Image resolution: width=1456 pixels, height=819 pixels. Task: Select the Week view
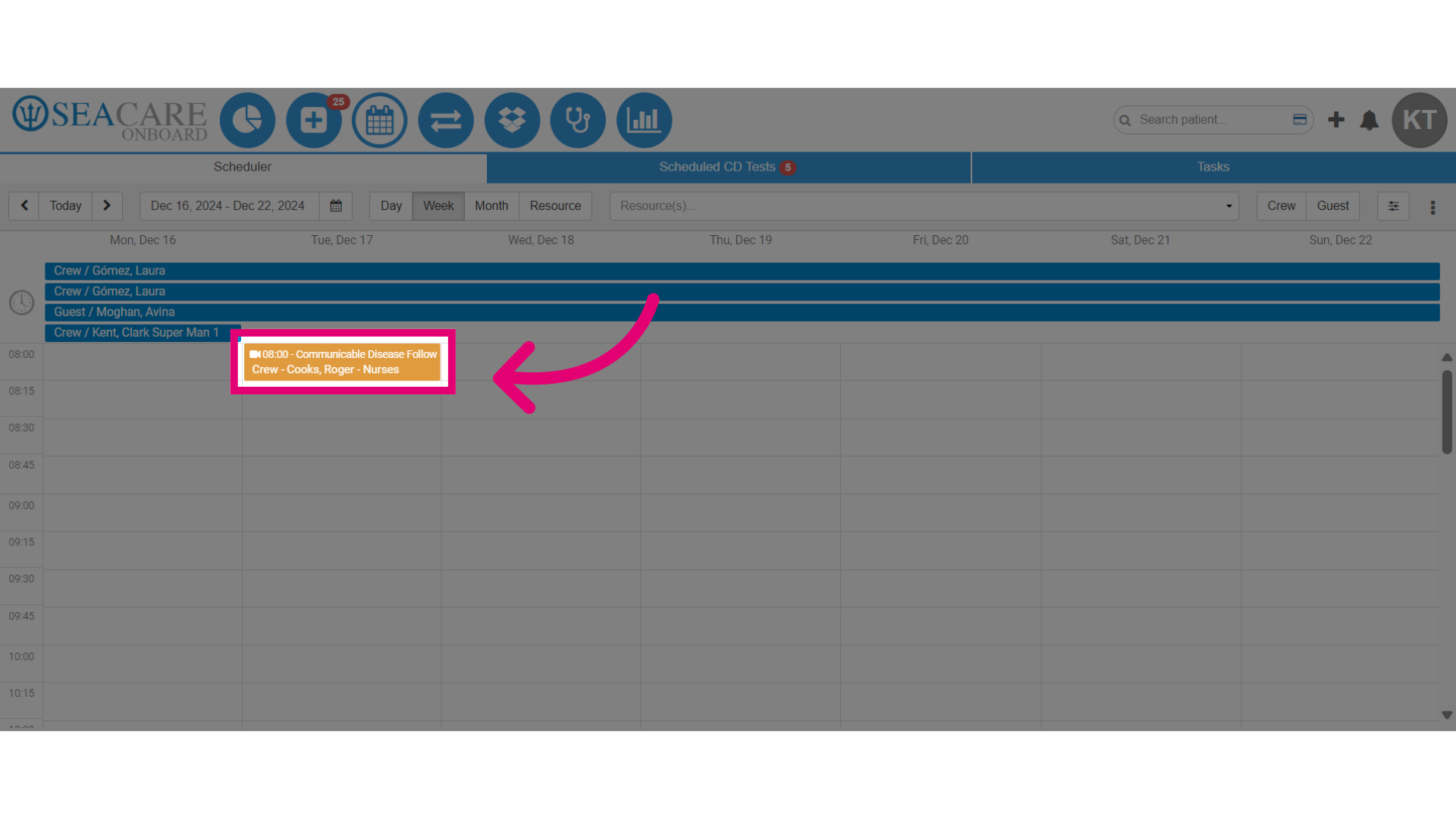[x=438, y=206]
